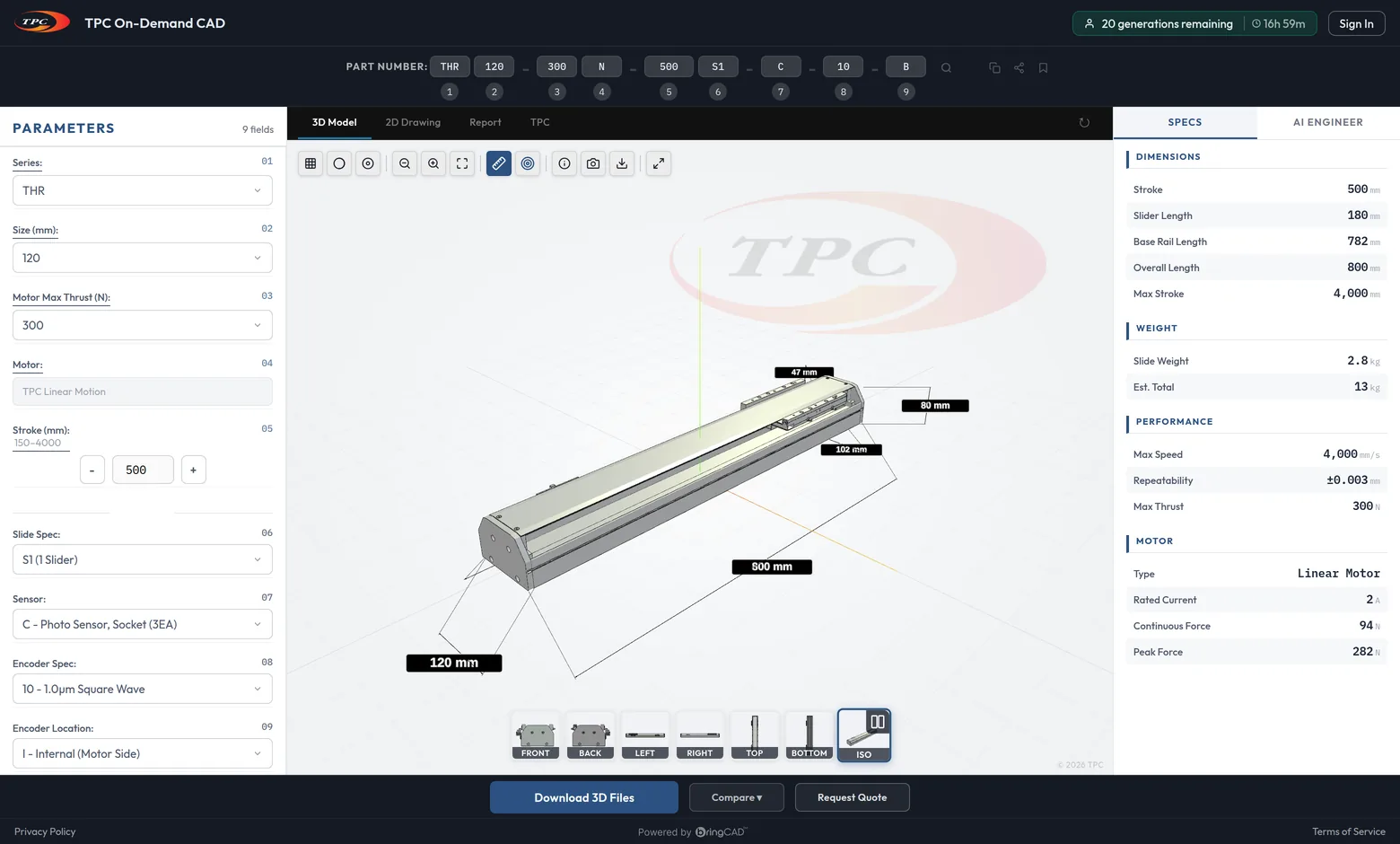Switch to the AI ENGINEER tab
The width and height of the screenshot is (1400, 844).
coord(1328,123)
